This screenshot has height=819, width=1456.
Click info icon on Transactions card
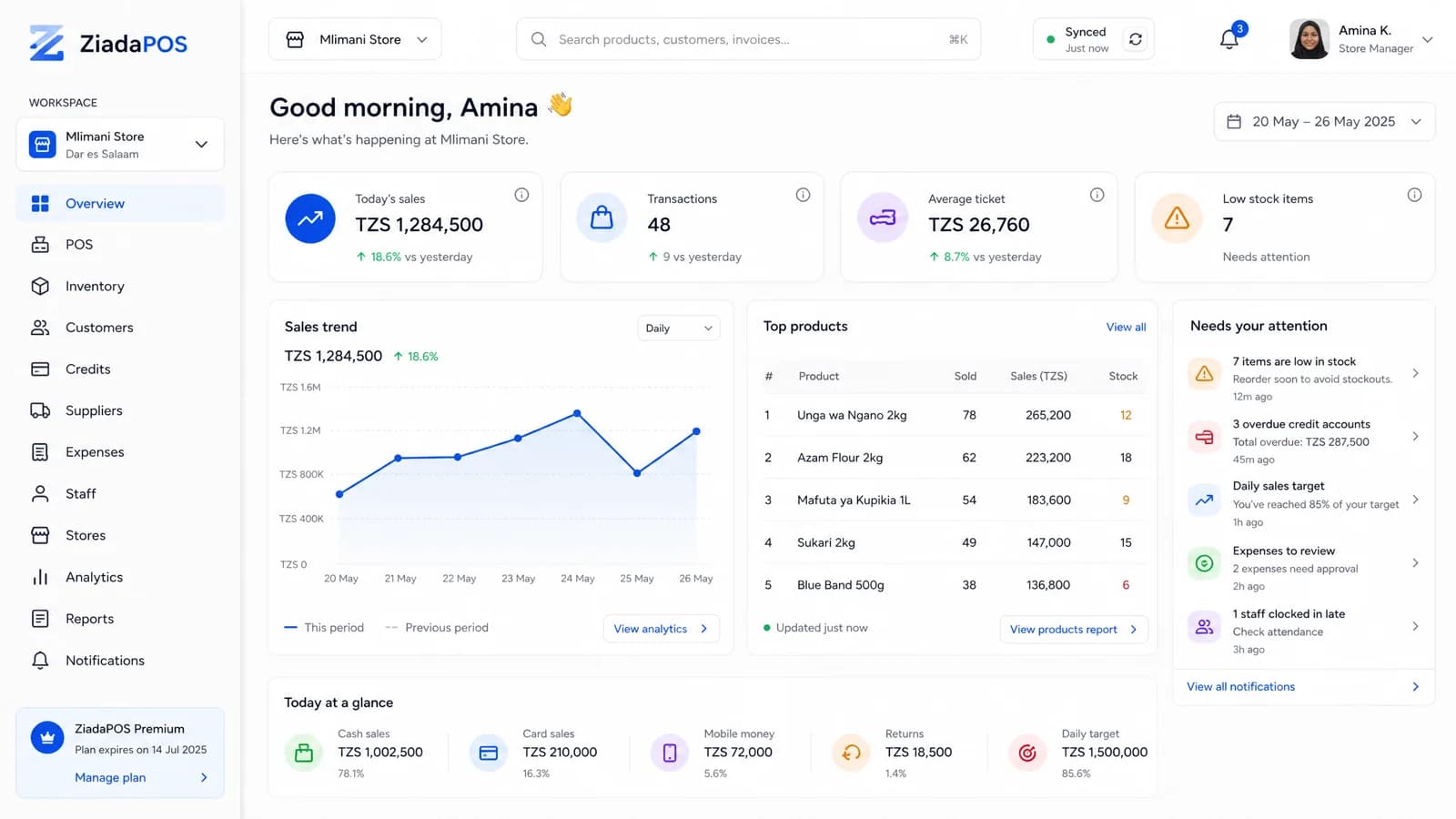coord(803,195)
